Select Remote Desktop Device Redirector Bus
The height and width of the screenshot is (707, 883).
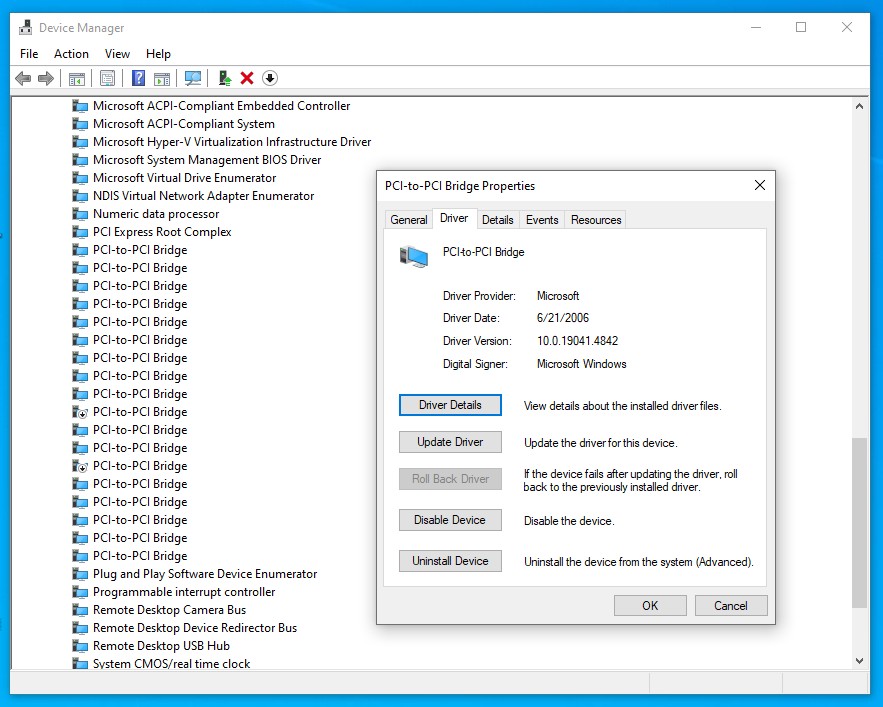pos(195,628)
